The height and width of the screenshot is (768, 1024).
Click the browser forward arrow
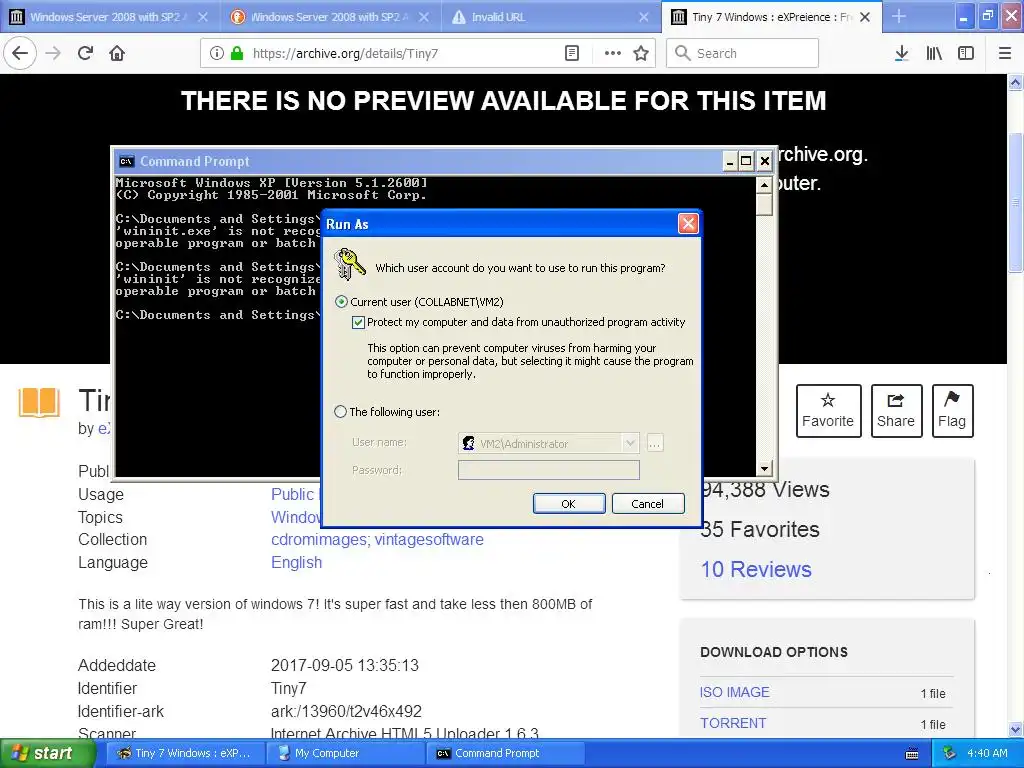pyautogui.click(x=53, y=53)
